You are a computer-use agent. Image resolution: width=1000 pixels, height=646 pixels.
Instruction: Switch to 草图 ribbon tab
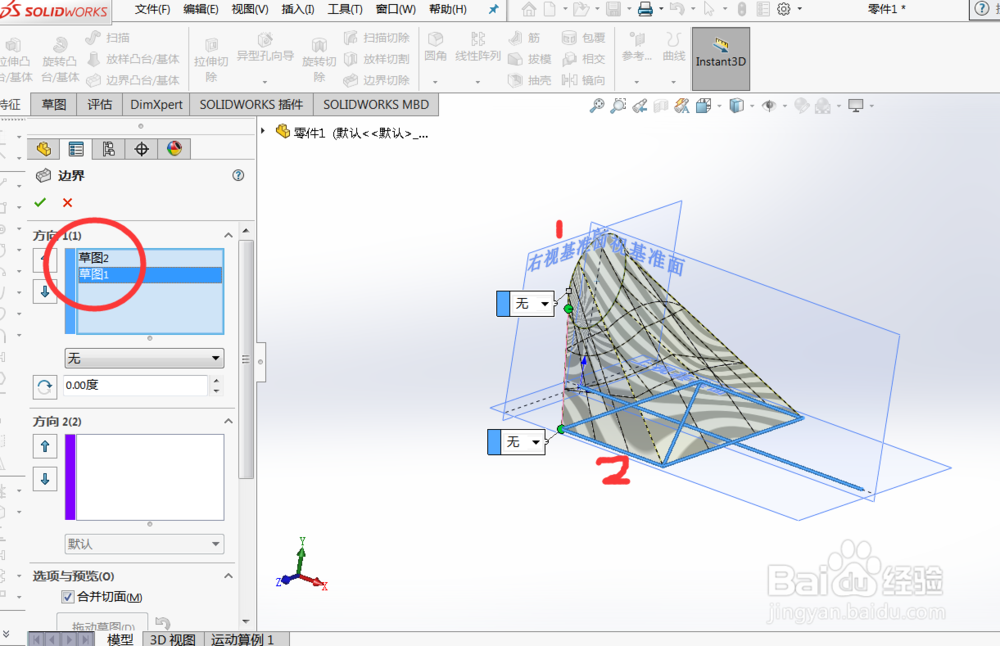[54, 105]
